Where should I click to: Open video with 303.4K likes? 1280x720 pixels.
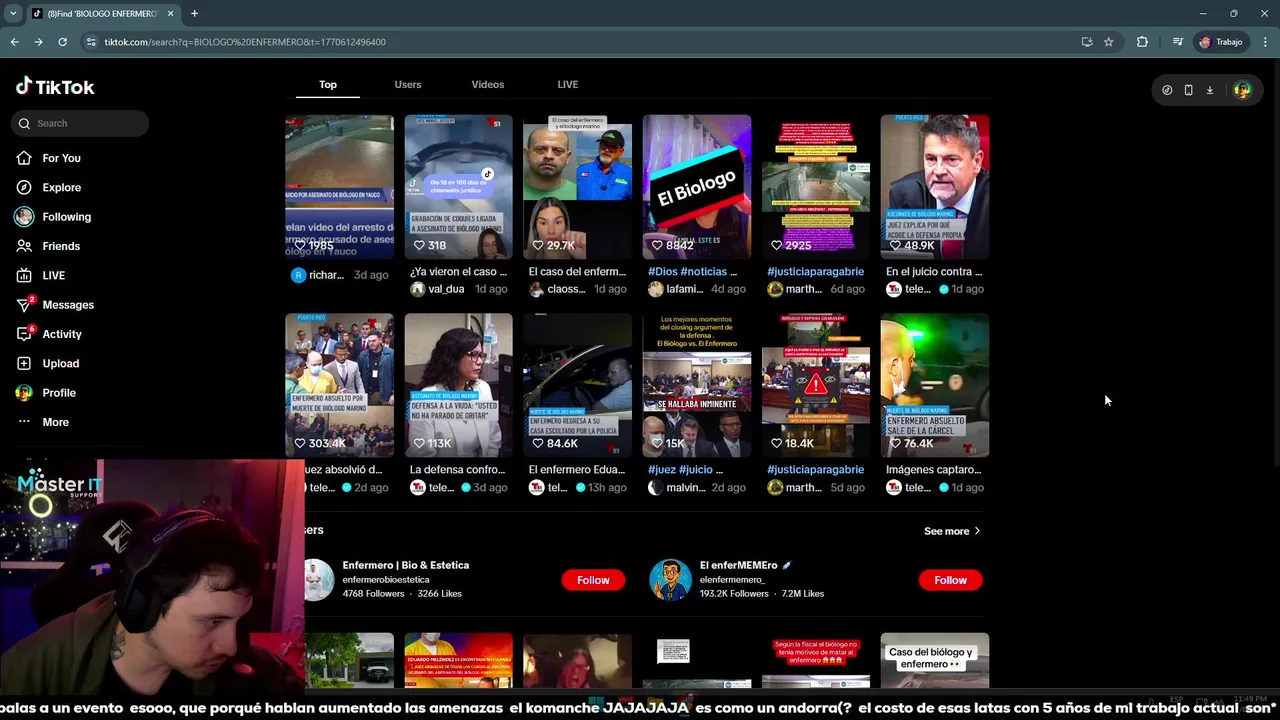pos(339,385)
